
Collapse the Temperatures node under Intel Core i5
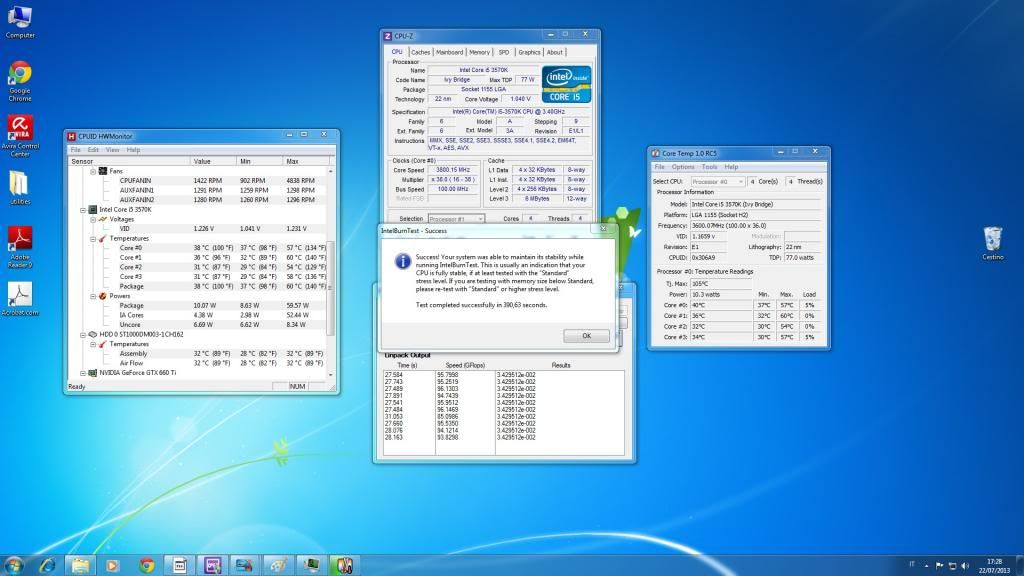92,238
